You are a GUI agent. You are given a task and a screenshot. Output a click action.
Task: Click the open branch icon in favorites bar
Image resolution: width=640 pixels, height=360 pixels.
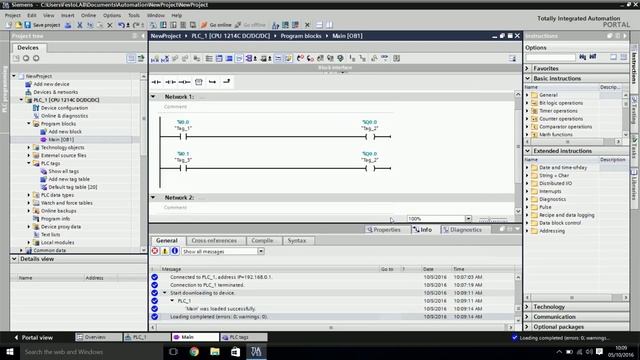212,82
